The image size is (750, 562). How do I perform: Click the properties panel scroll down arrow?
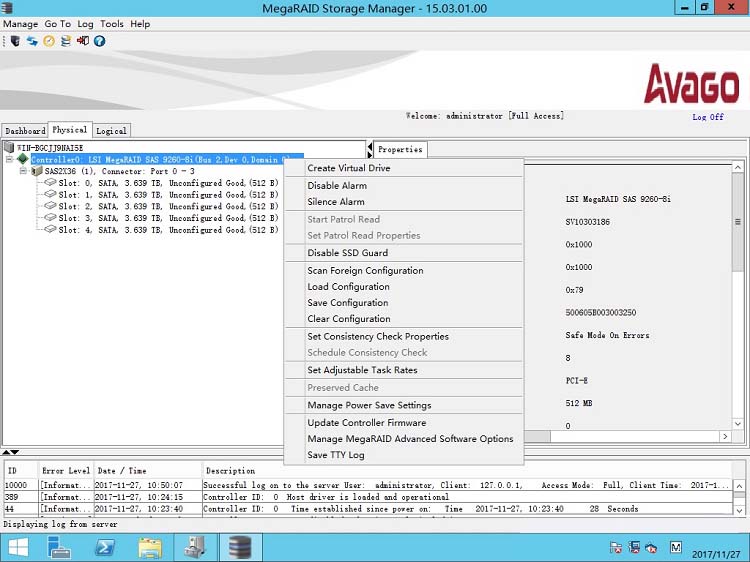pos(738,424)
